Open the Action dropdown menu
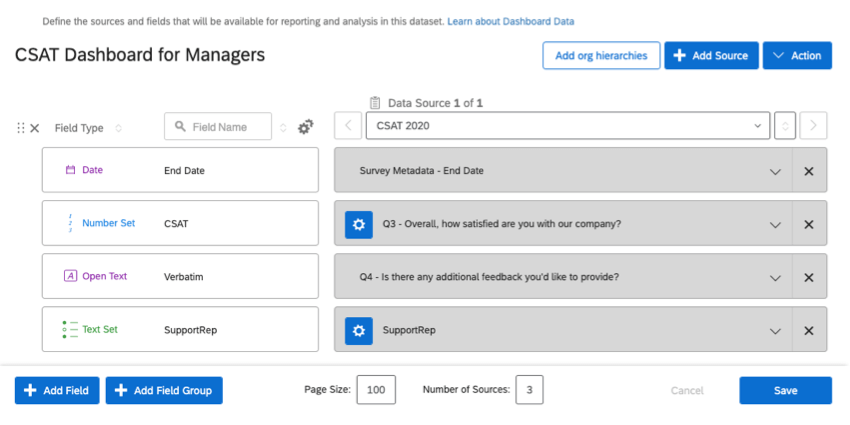Viewport: 850px width, 425px height. [796, 56]
